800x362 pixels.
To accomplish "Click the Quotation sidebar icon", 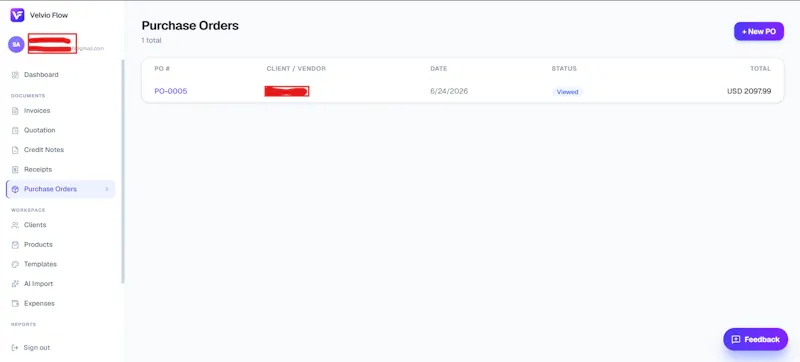I will click(15, 131).
